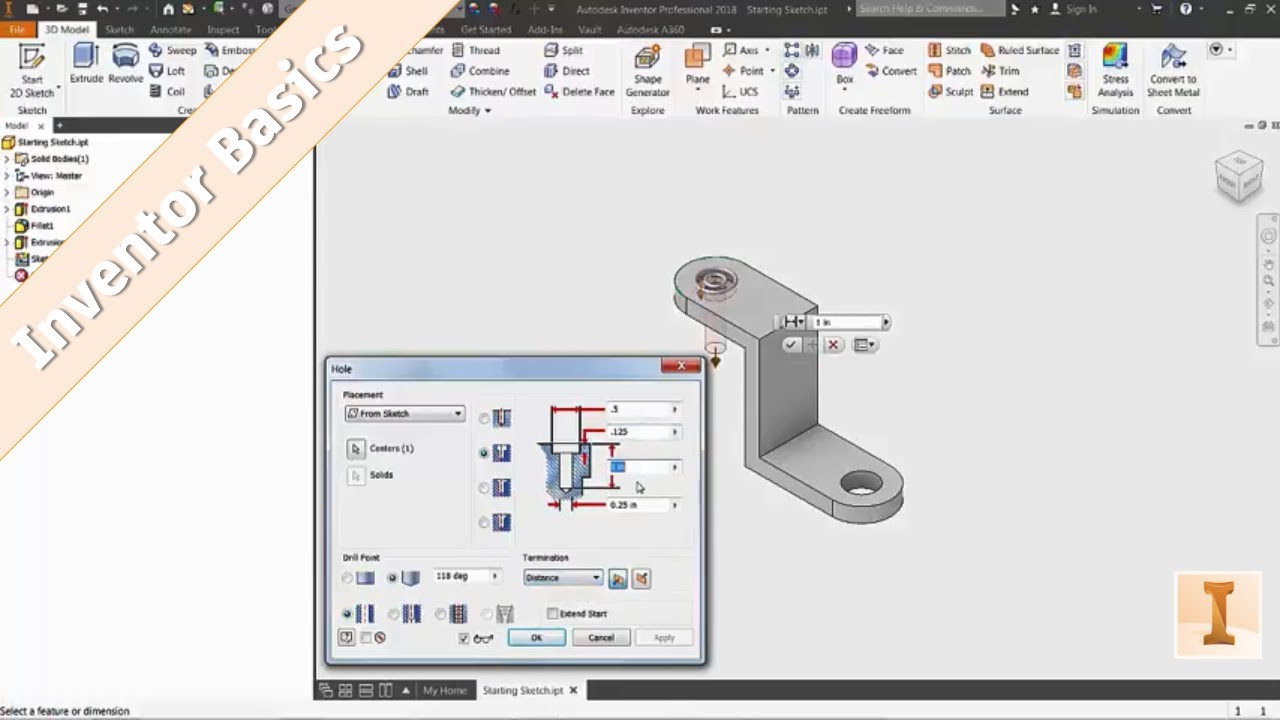The height and width of the screenshot is (720, 1280).
Task: Select the Rectangular Pattern tool
Action: (792, 50)
